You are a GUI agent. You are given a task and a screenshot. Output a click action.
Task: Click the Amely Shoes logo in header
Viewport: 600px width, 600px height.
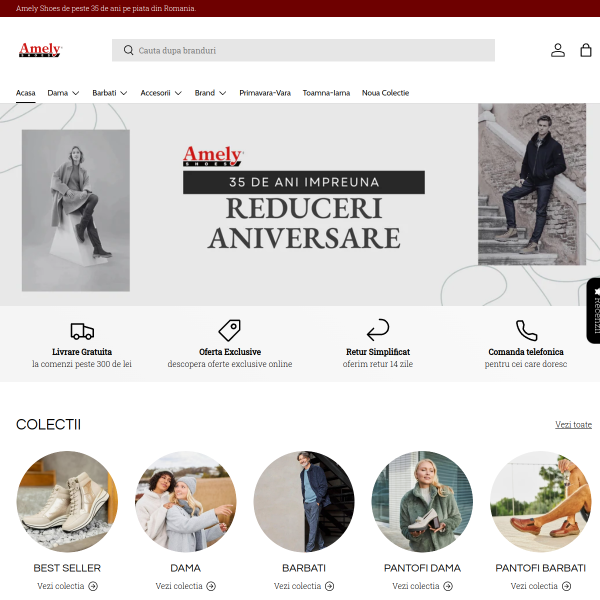41,50
